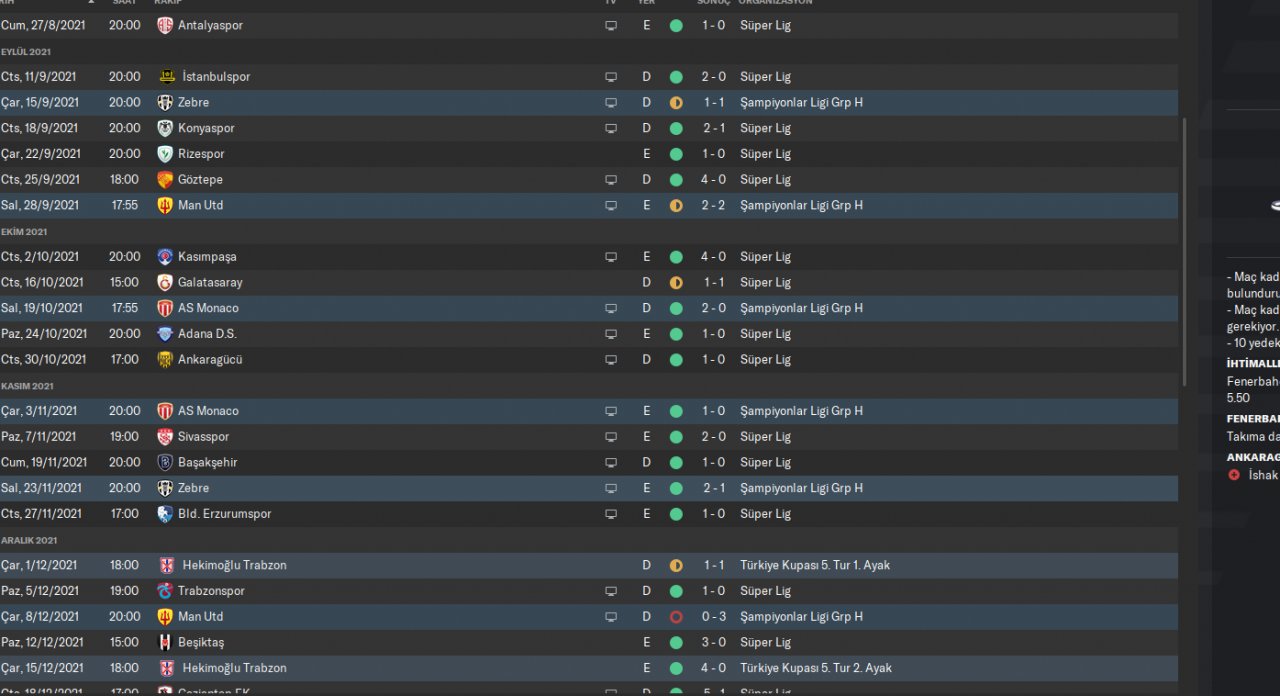Open the Antalyaspor team name link
Image resolution: width=1280 pixels, height=696 pixels.
click(210, 26)
